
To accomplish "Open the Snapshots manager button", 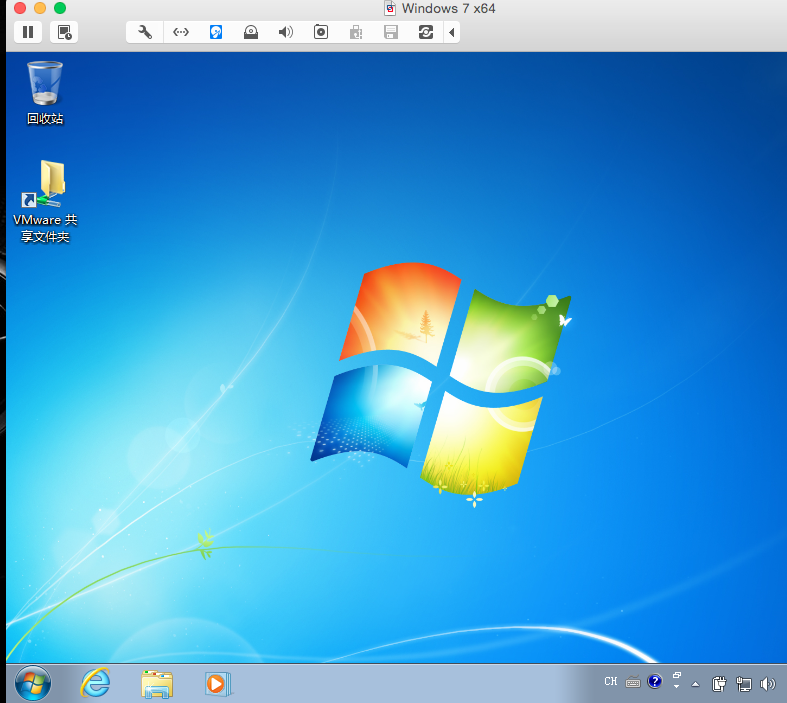I will point(64,33).
